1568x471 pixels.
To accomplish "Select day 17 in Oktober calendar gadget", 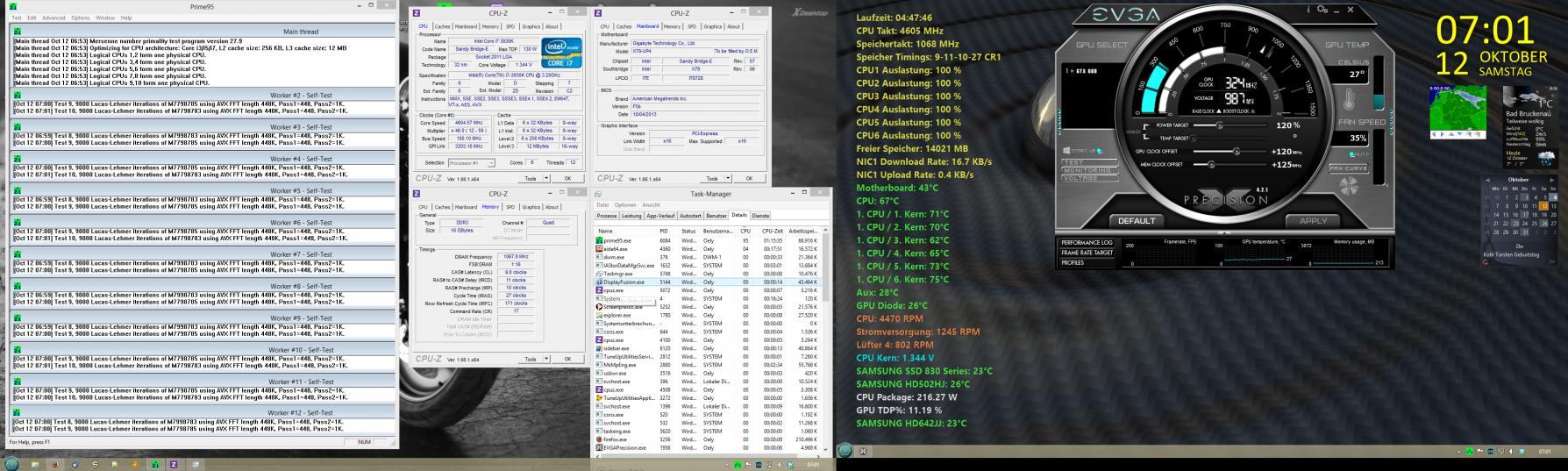I will [x=1526, y=214].
